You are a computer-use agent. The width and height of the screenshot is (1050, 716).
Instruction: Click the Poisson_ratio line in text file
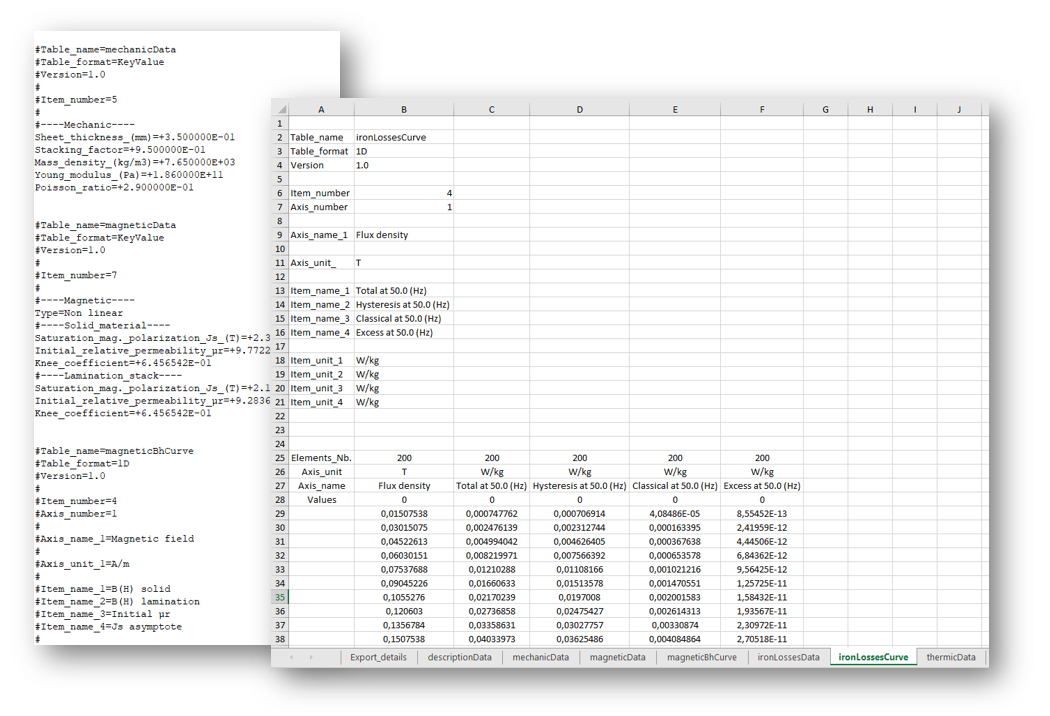click(x=115, y=188)
